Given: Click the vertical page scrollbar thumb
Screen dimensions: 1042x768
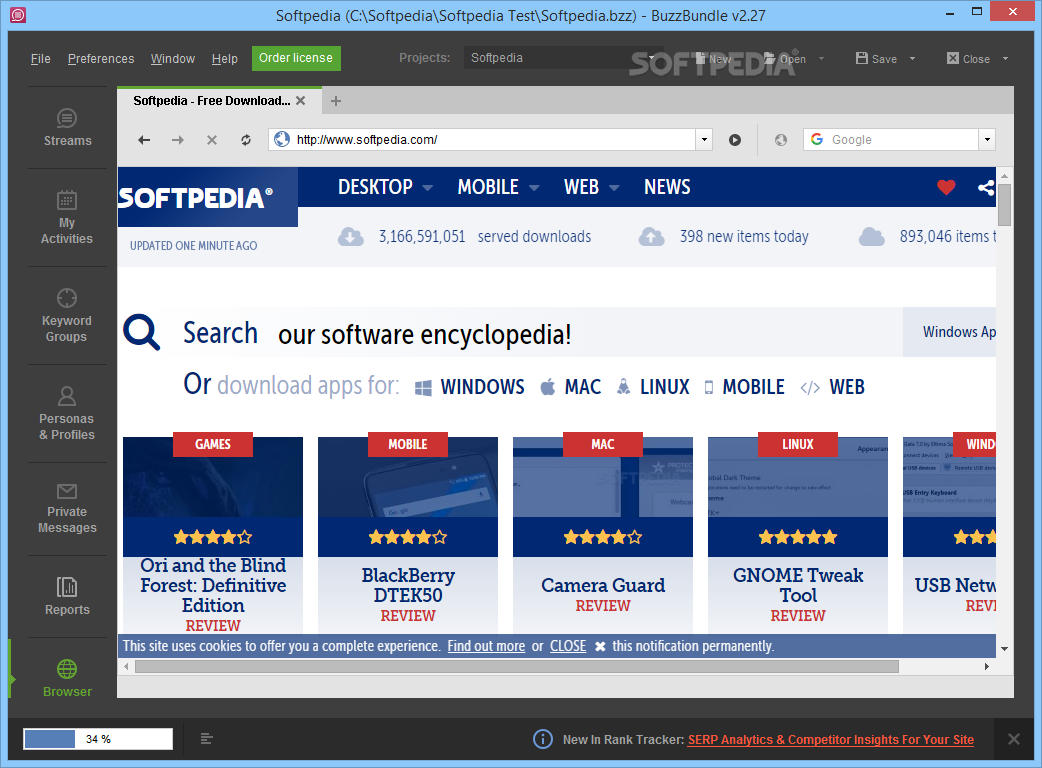Looking at the screenshot, I should pyautogui.click(x=1004, y=205).
